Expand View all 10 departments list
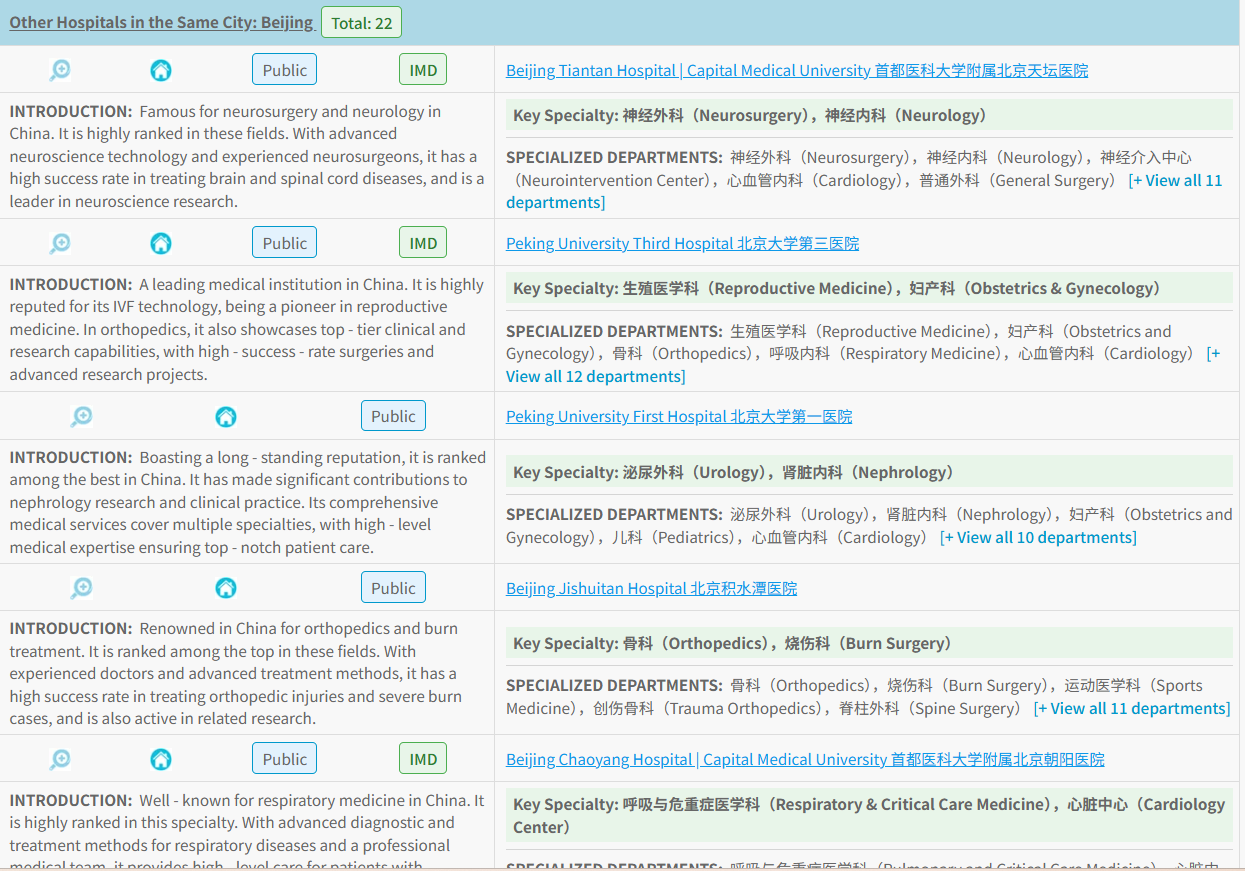 [x=1038, y=538]
